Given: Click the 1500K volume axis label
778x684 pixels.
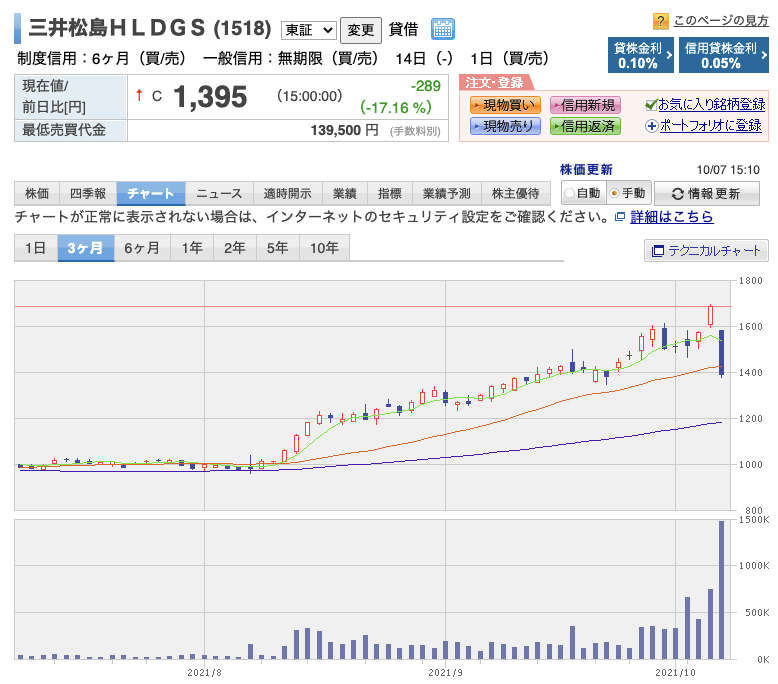Looking at the screenshot, I should 754,520.
